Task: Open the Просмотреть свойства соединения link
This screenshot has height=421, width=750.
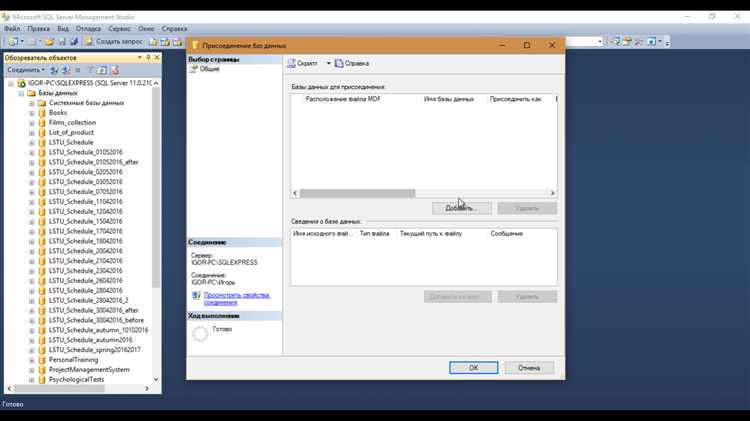Action: [x=236, y=298]
